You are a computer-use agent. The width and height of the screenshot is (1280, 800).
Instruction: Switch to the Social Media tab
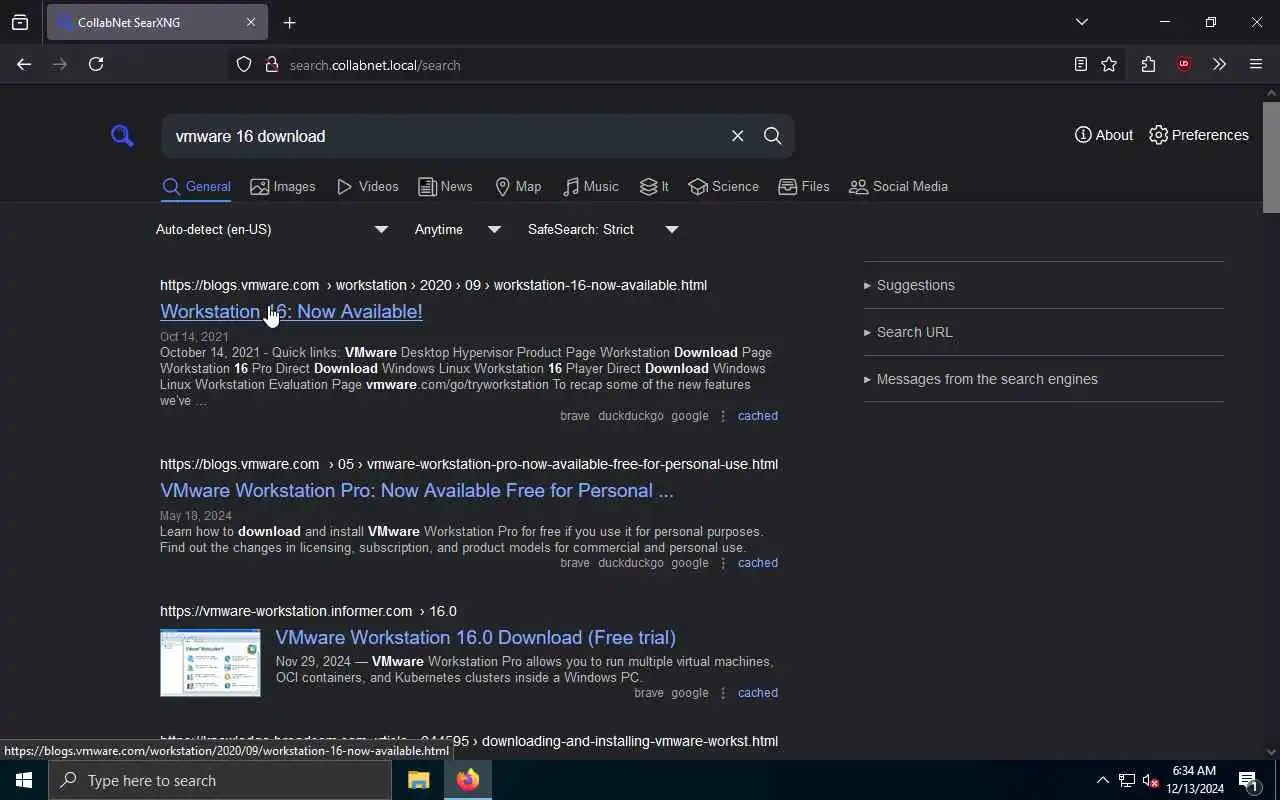898,187
